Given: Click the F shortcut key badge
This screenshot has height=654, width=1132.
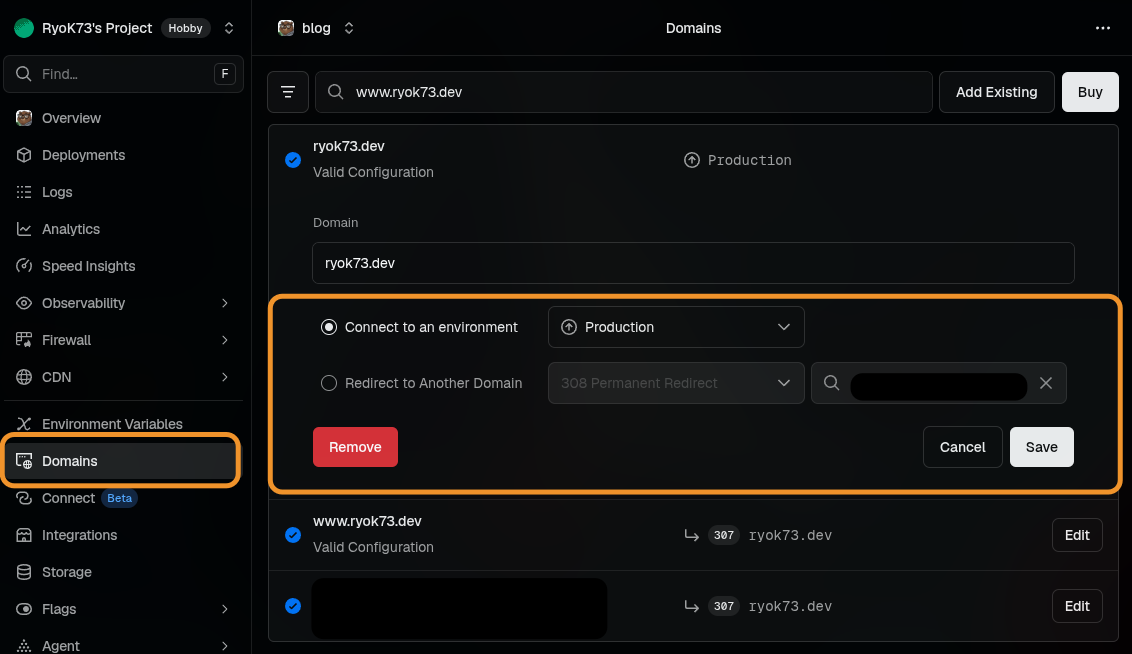Looking at the screenshot, I should coord(225,74).
